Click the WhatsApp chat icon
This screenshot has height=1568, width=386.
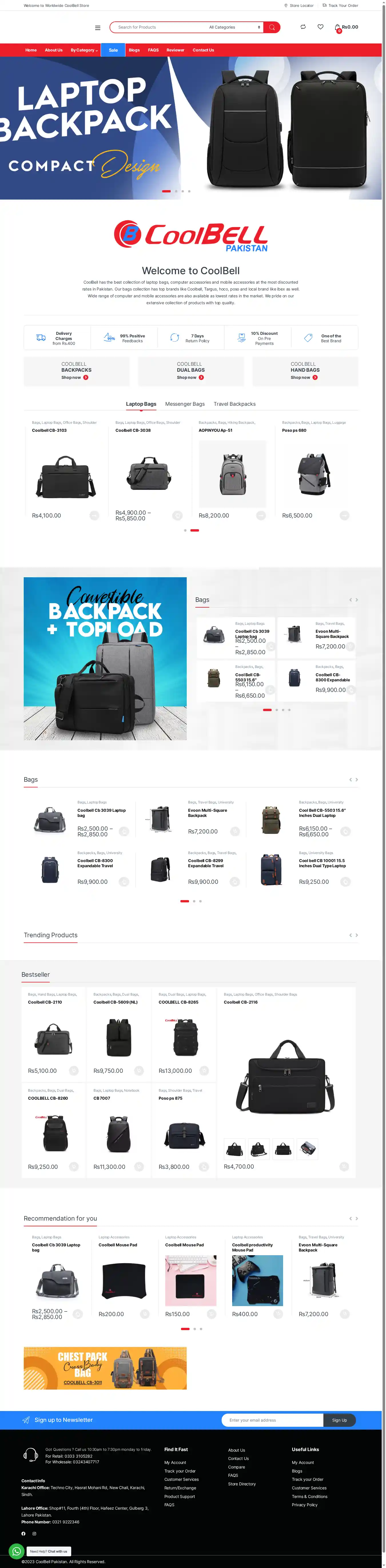(16, 1550)
